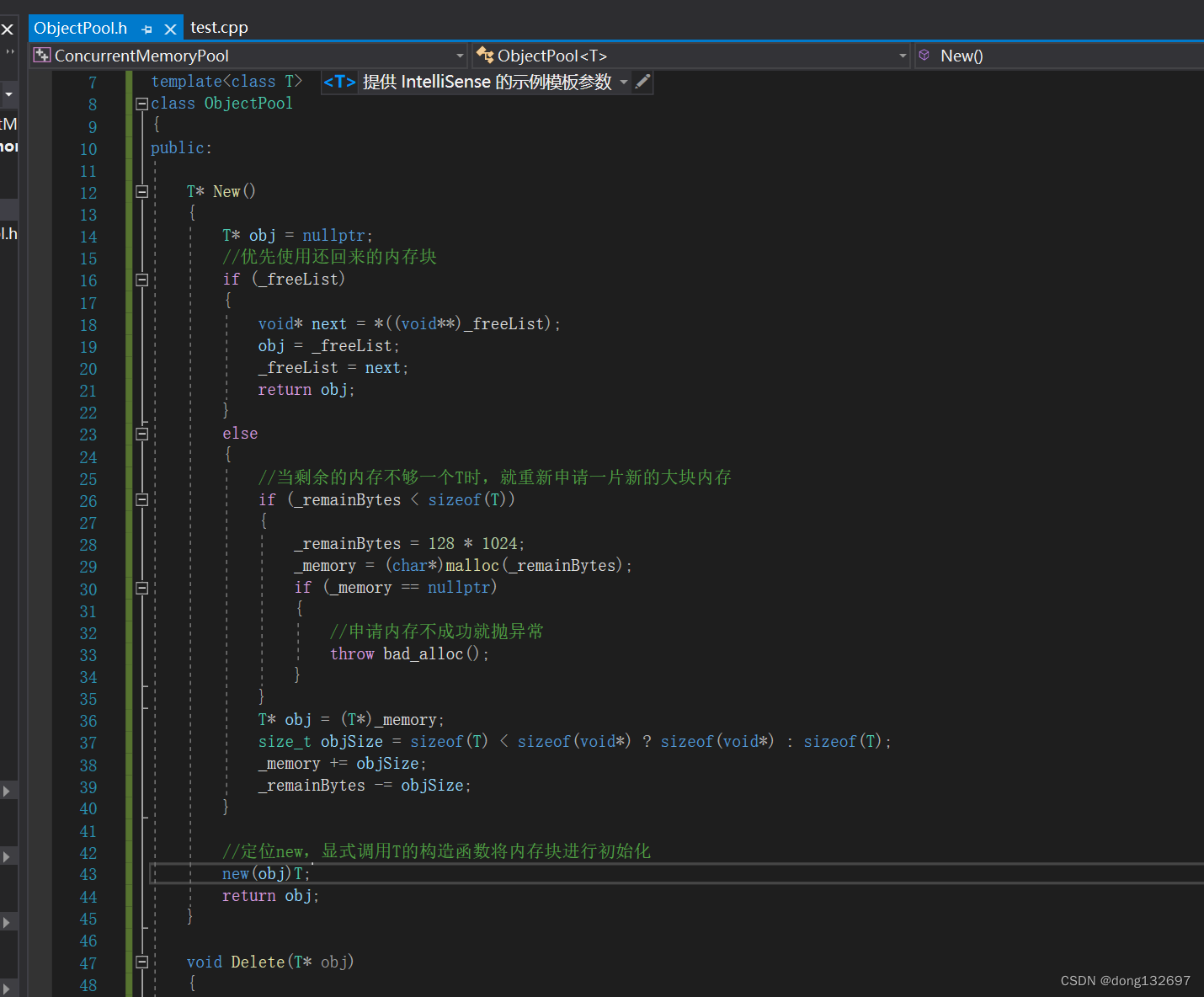
Task: Close the side panel with the X icon
Action: [8, 29]
